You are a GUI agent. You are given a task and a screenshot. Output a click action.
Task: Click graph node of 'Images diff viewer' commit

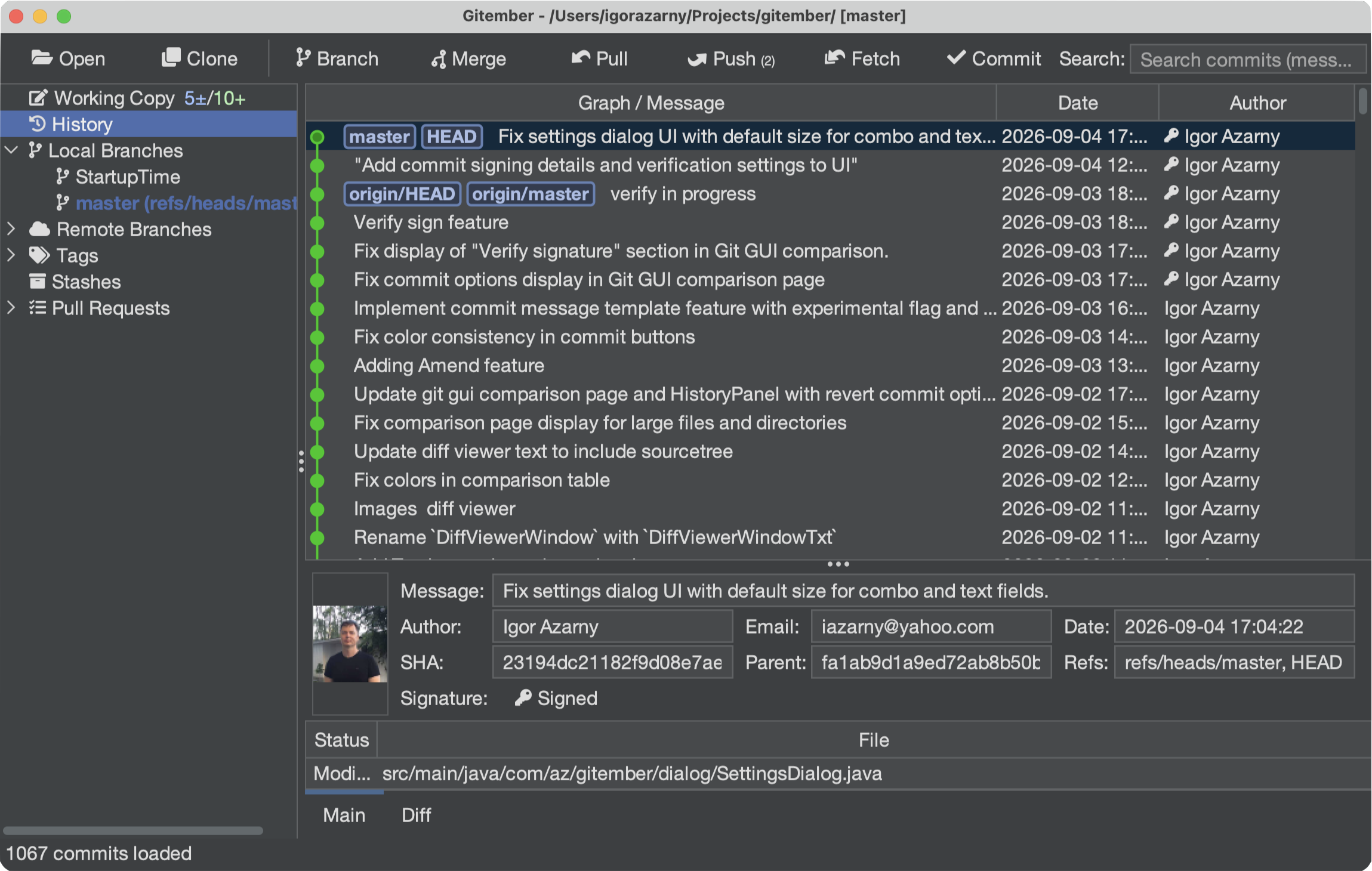317,509
